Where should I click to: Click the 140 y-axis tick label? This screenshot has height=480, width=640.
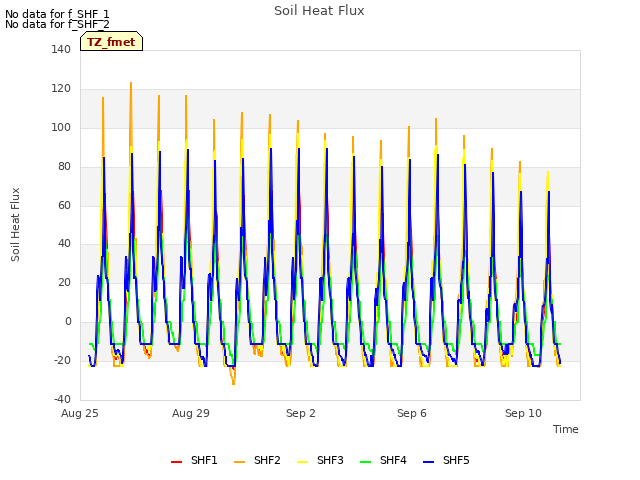(x=61, y=49)
